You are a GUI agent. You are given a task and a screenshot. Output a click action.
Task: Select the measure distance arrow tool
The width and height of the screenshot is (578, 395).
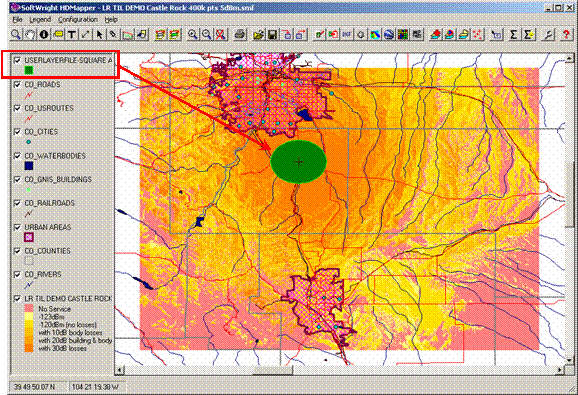click(86, 35)
